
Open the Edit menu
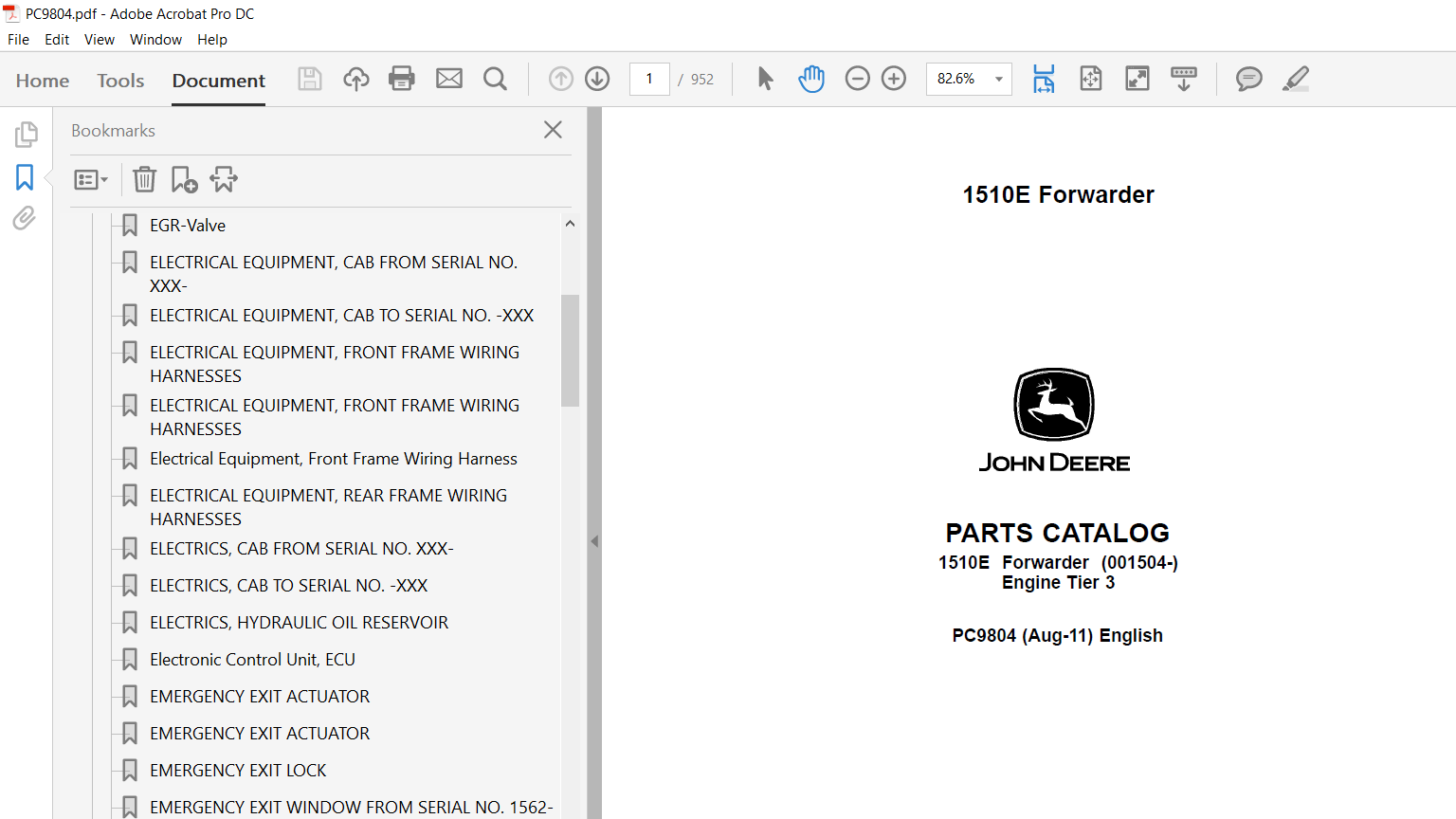pyautogui.click(x=57, y=40)
